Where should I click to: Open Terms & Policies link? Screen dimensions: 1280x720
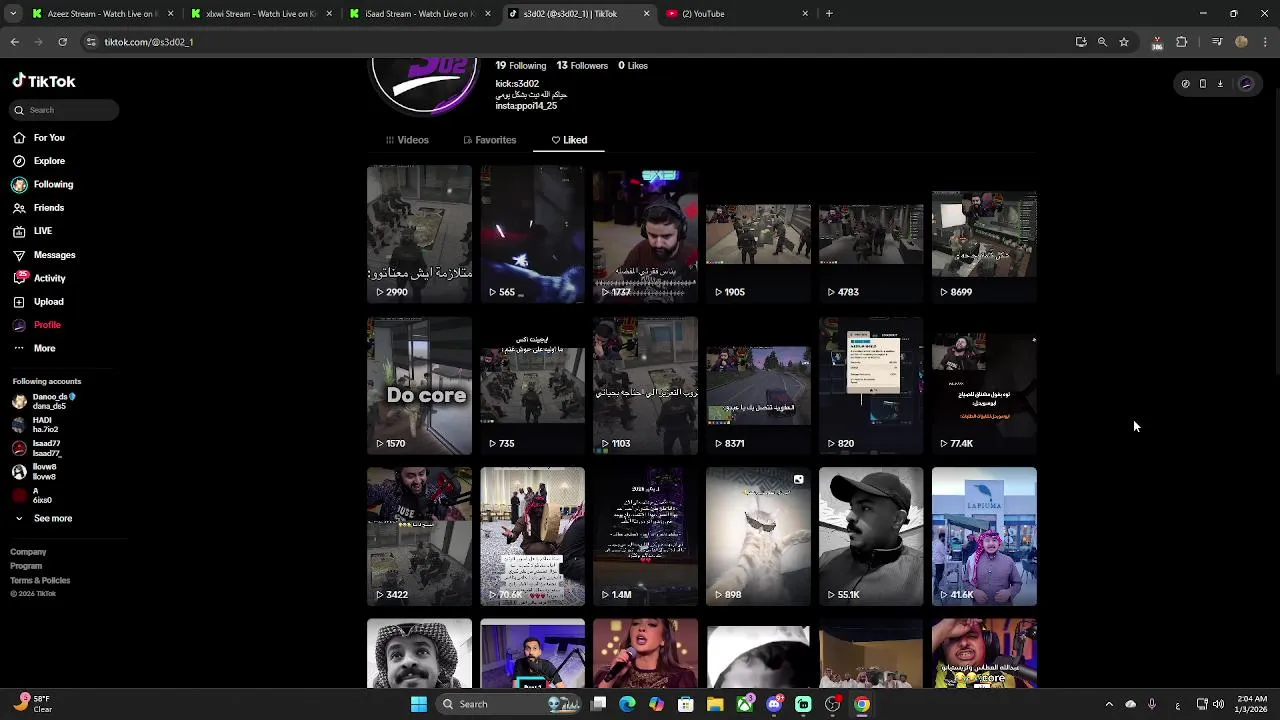[40, 580]
